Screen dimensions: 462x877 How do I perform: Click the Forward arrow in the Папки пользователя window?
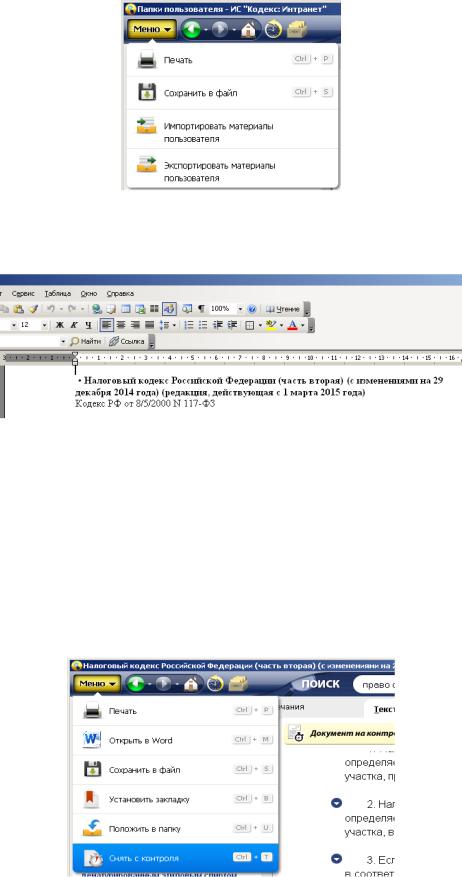[220, 29]
